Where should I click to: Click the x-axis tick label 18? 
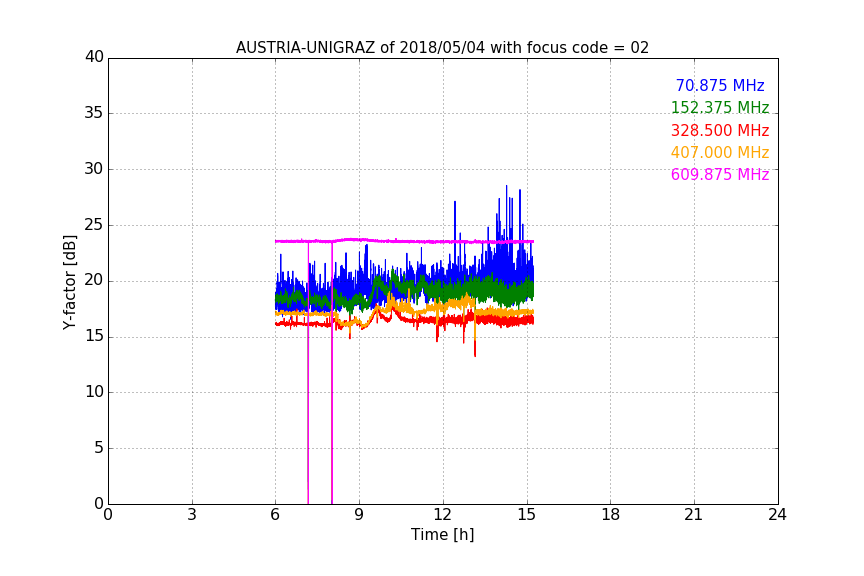point(611,515)
